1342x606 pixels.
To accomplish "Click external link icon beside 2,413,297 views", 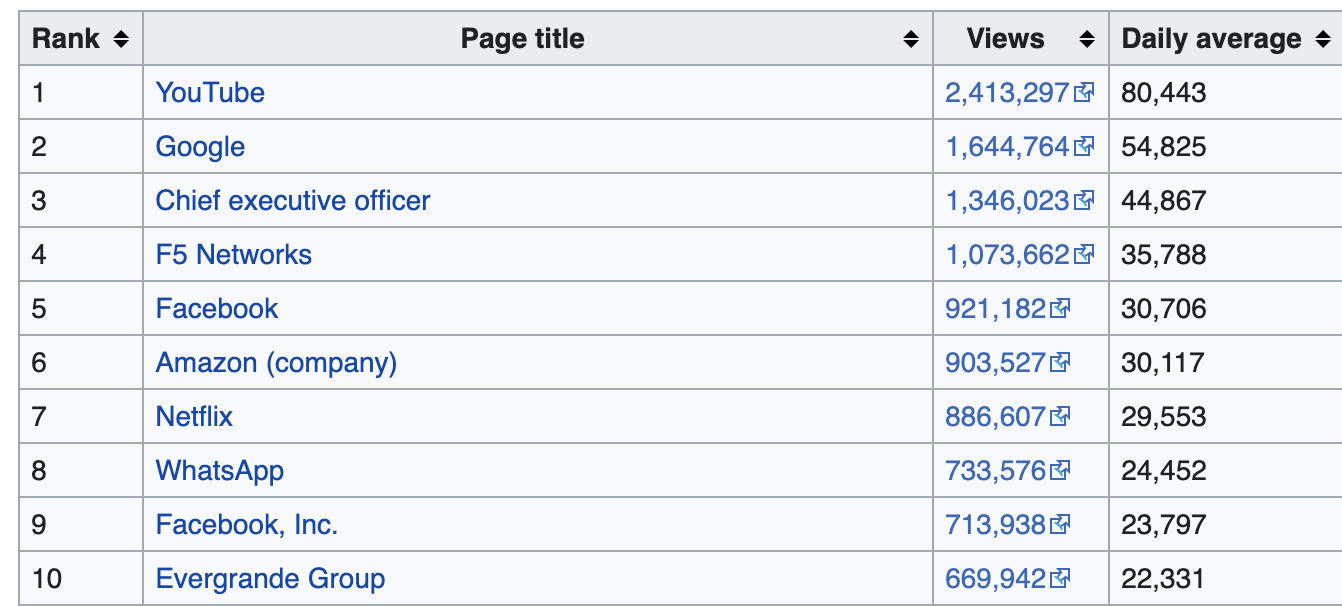I will pos(1084,93).
